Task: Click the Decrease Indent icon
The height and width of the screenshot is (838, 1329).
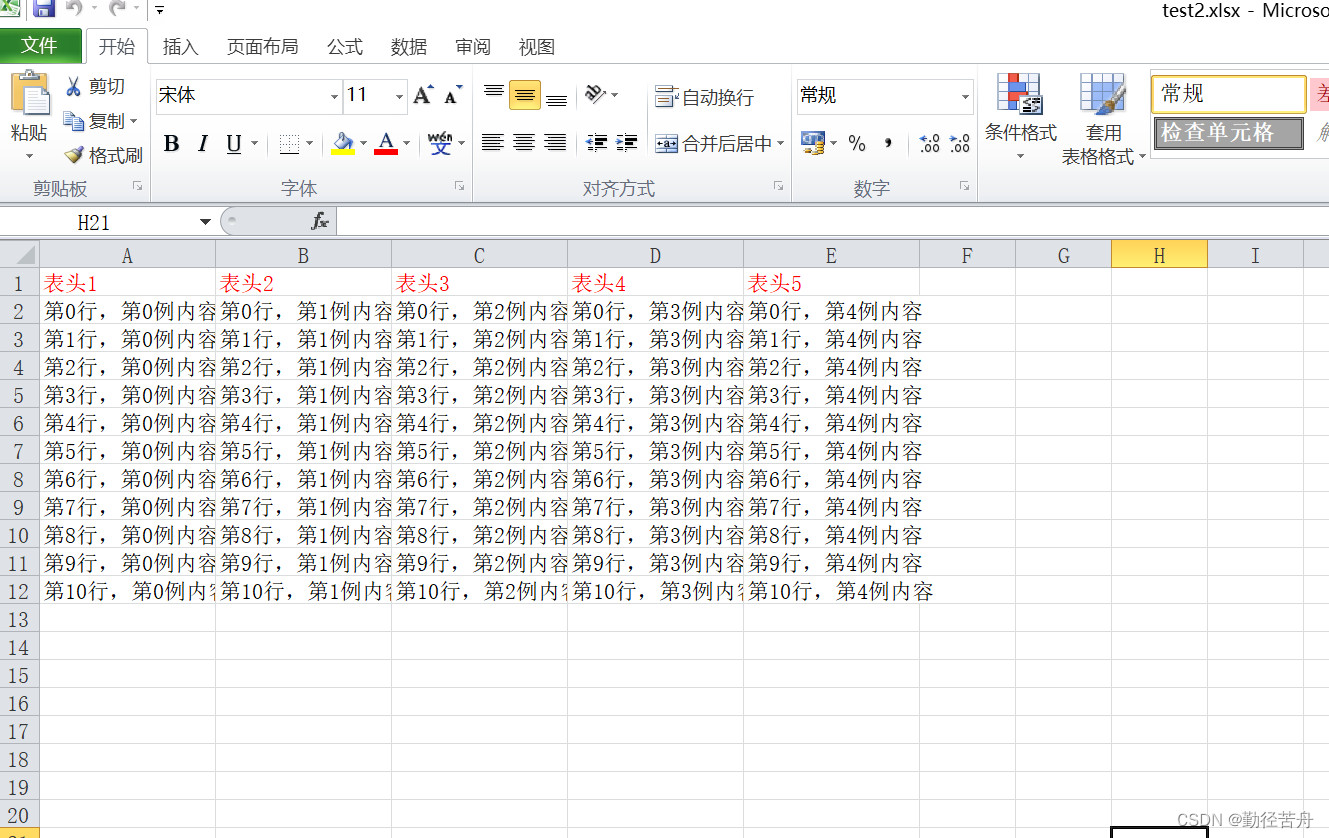Action: (x=597, y=143)
